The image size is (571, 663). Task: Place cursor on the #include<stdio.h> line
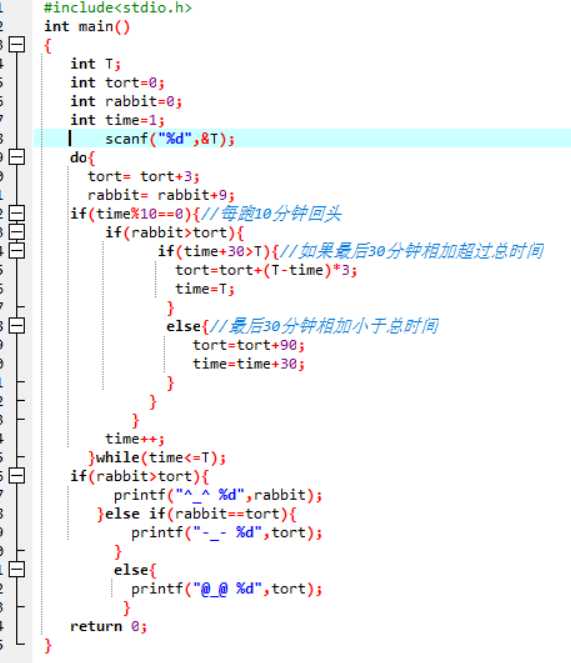coord(118,8)
